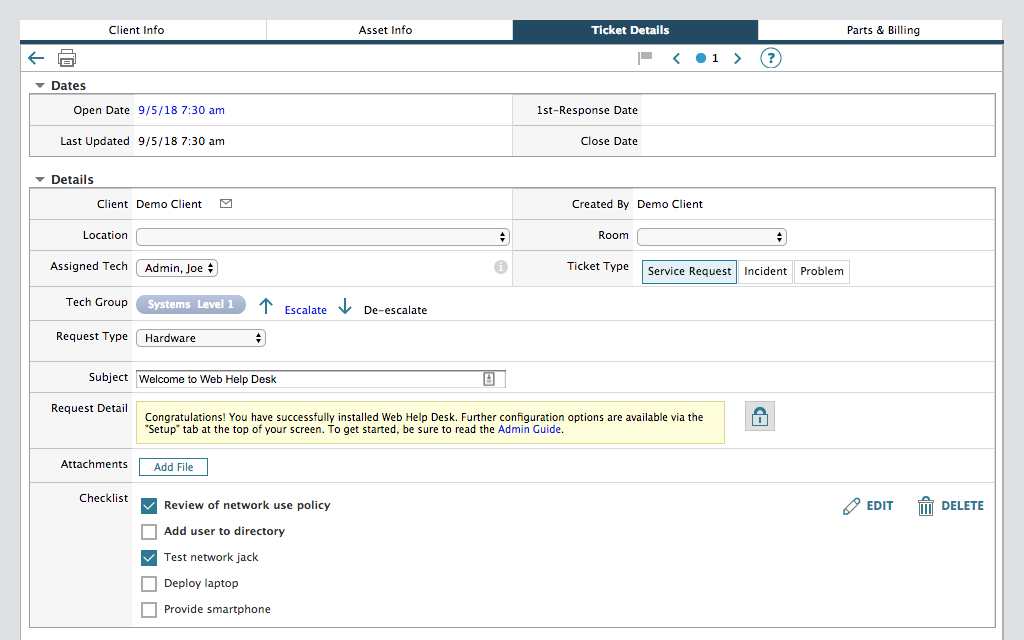
Task: Open the checklist EDIT pencil icon
Action: pyautogui.click(x=851, y=505)
